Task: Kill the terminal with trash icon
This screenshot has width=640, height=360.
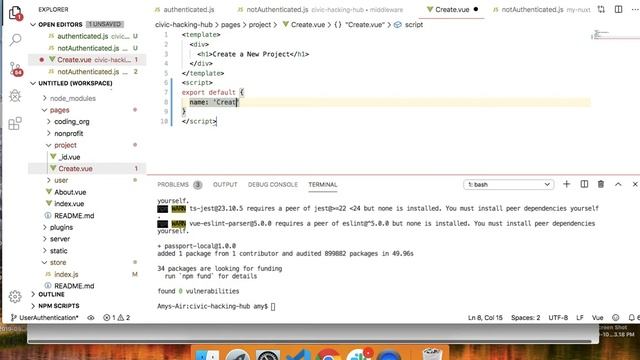Action: pos(601,184)
